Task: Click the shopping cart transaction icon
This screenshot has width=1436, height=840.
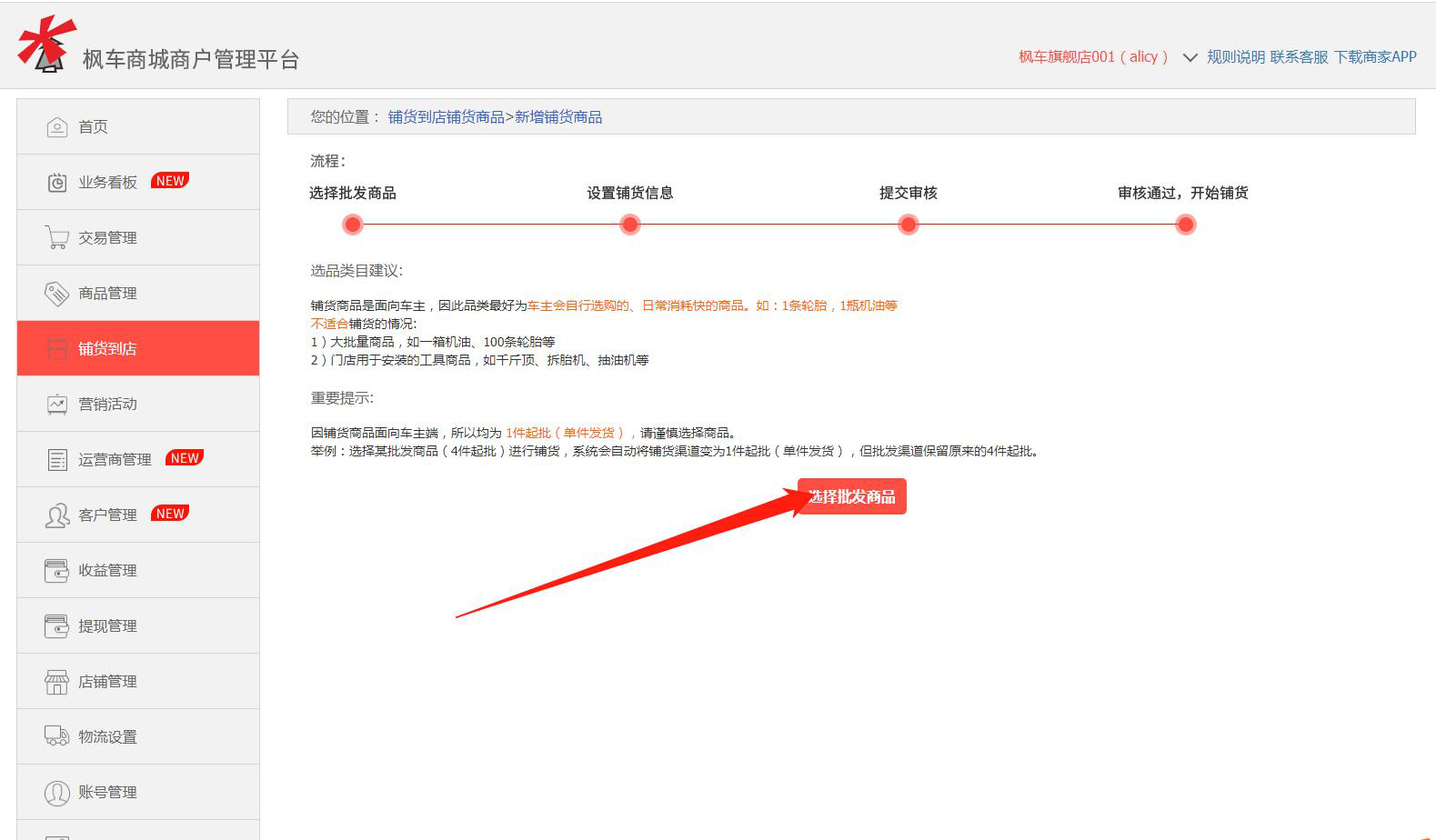Action: (x=56, y=238)
